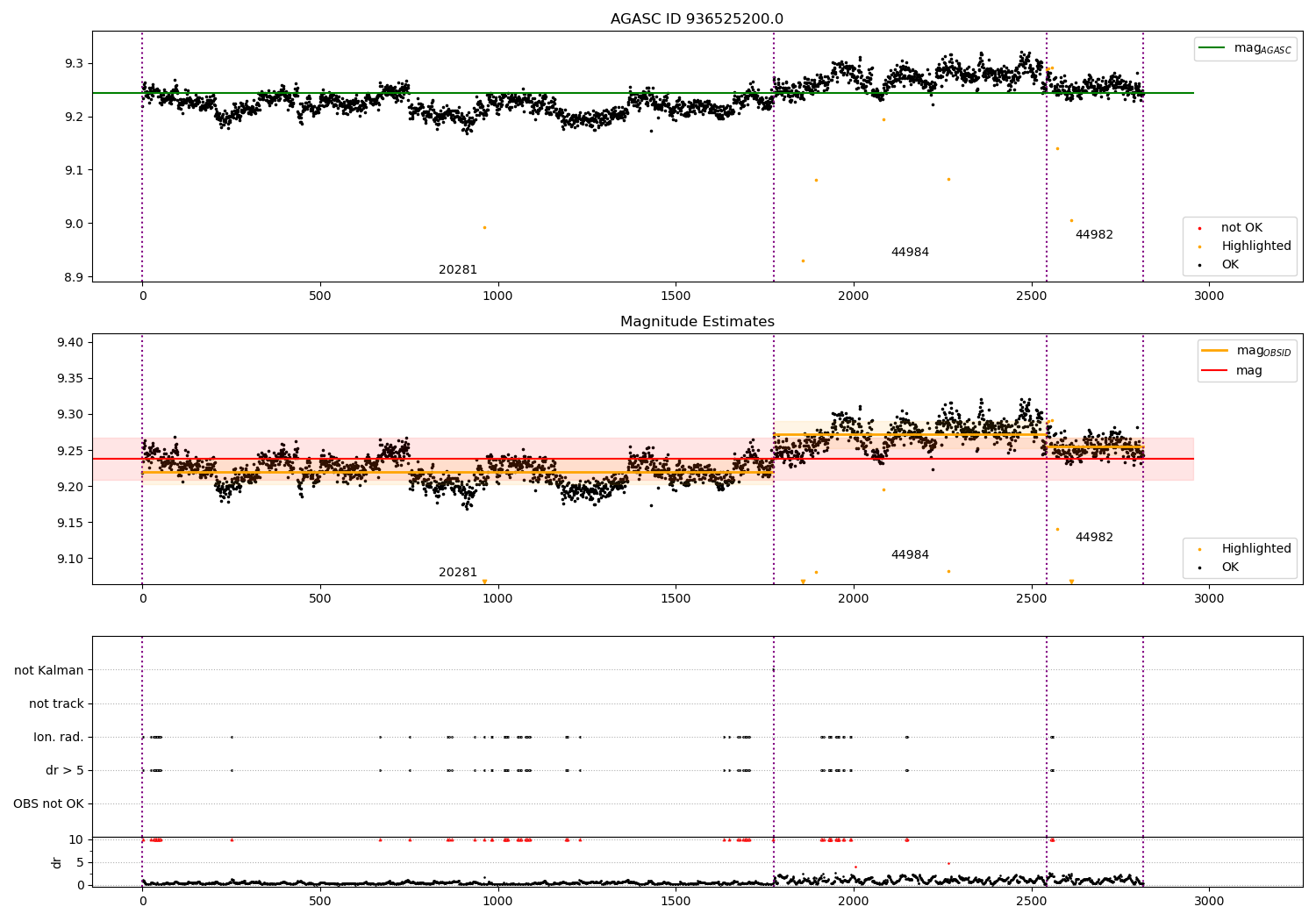This screenshot has width=1316, height=921.
Task: Click the 3000 x-axis tick under top plot
Action: pyautogui.click(x=1209, y=296)
